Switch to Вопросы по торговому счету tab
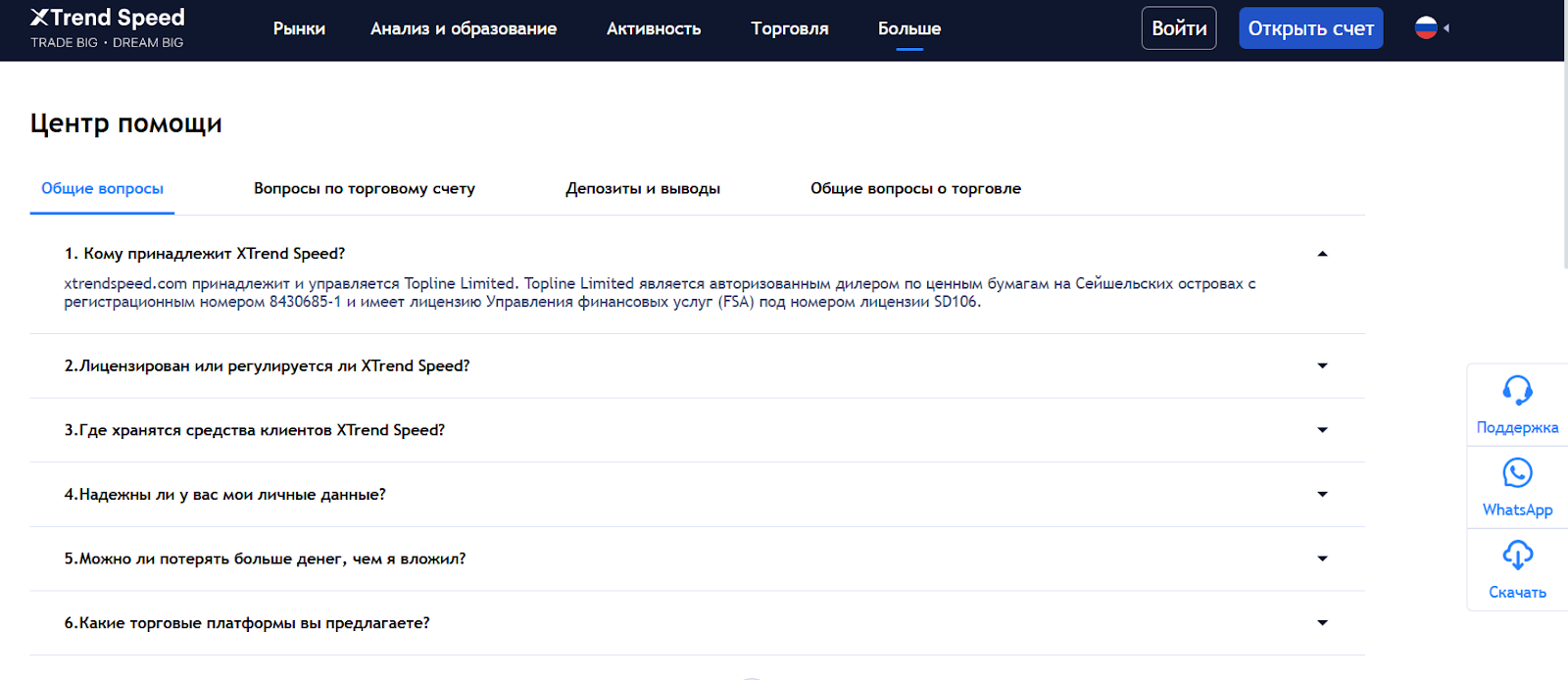 [x=365, y=188]
